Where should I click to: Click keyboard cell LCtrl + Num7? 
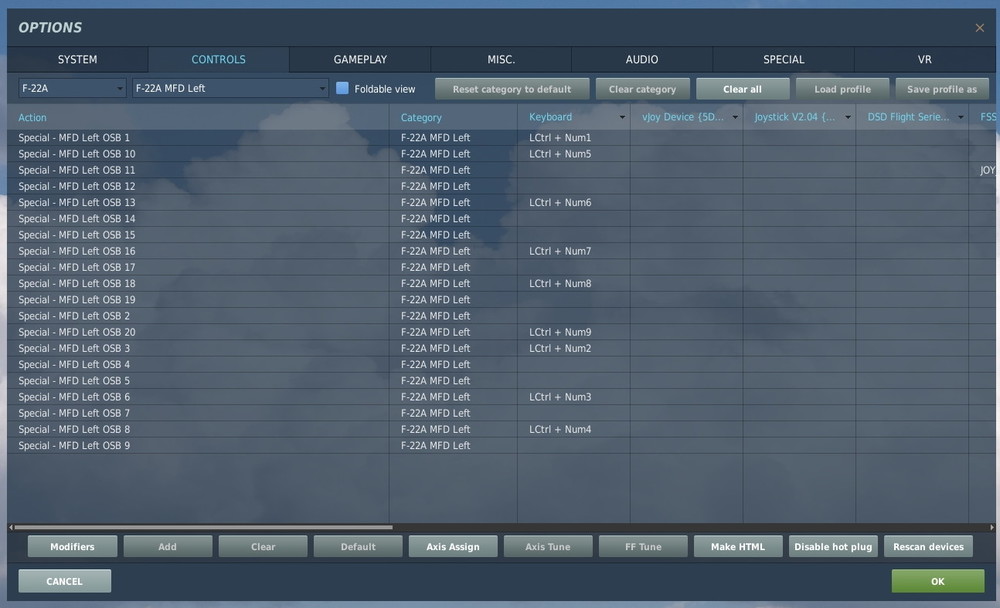[573, 251]
